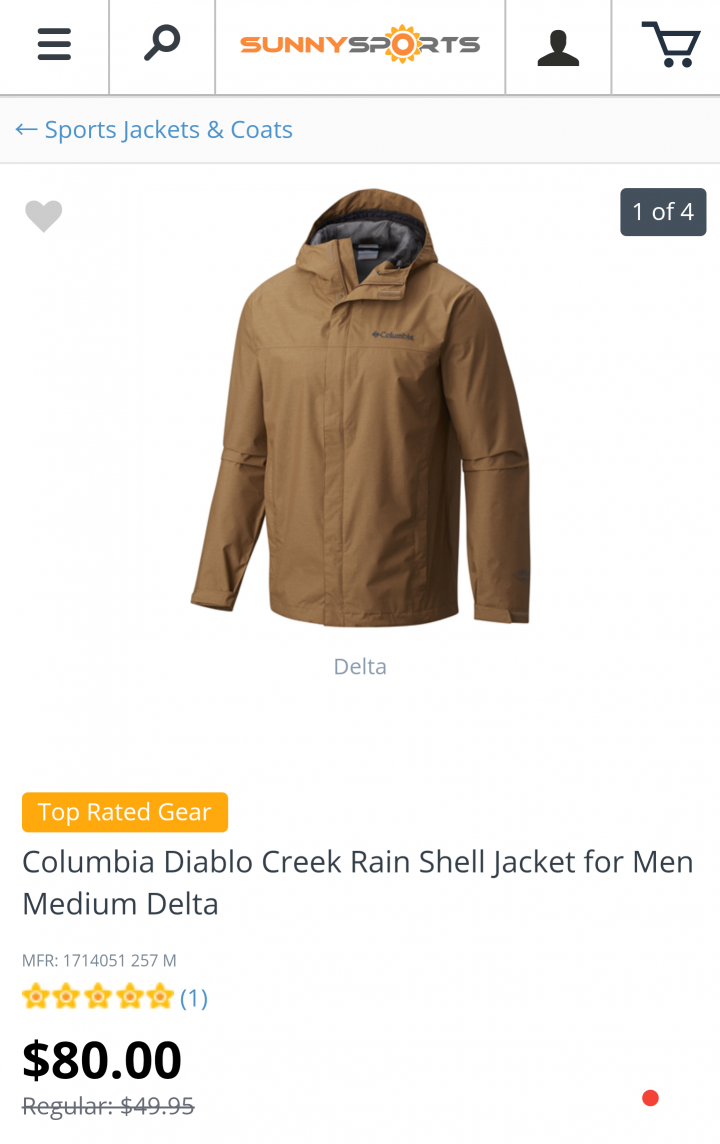This screenshot has height=1144, width=720.
Task: Go back via the left arrow
Action: pyautogui.click(x=26, y=130)
